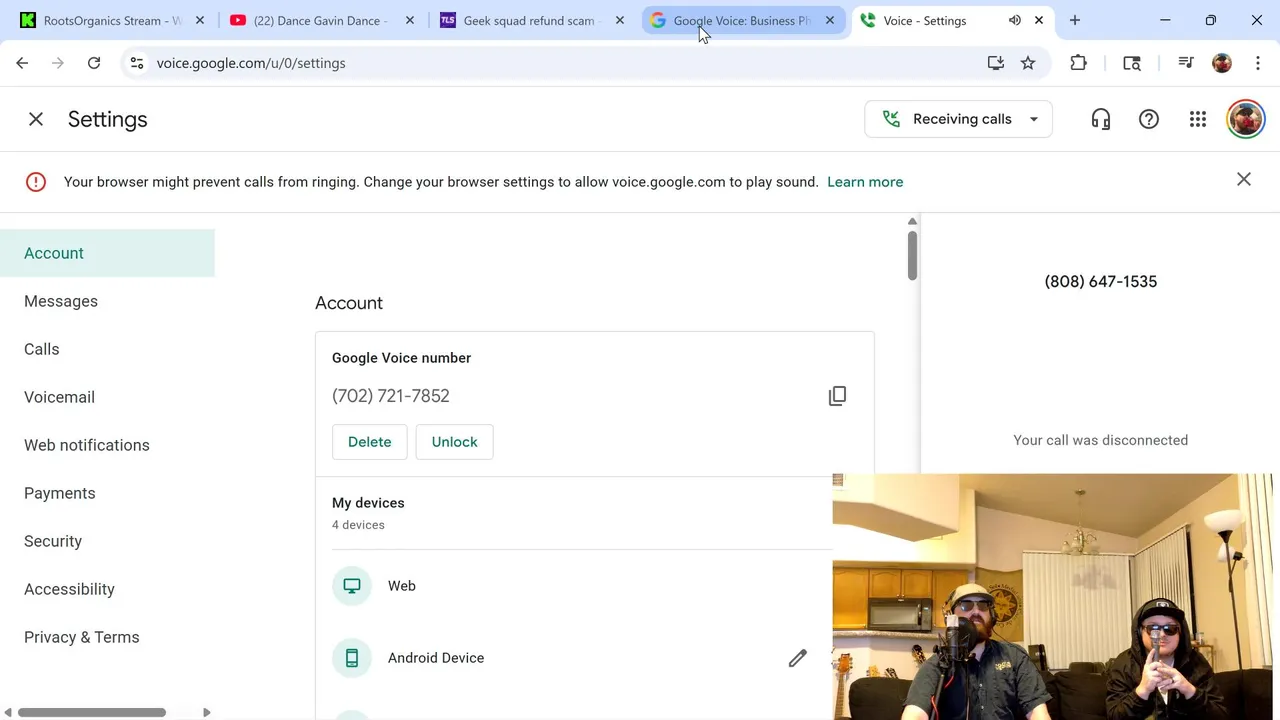Open the audio headset settings icon
The height and width of the screenshot is (720, 1280).
coord(1101,119)
